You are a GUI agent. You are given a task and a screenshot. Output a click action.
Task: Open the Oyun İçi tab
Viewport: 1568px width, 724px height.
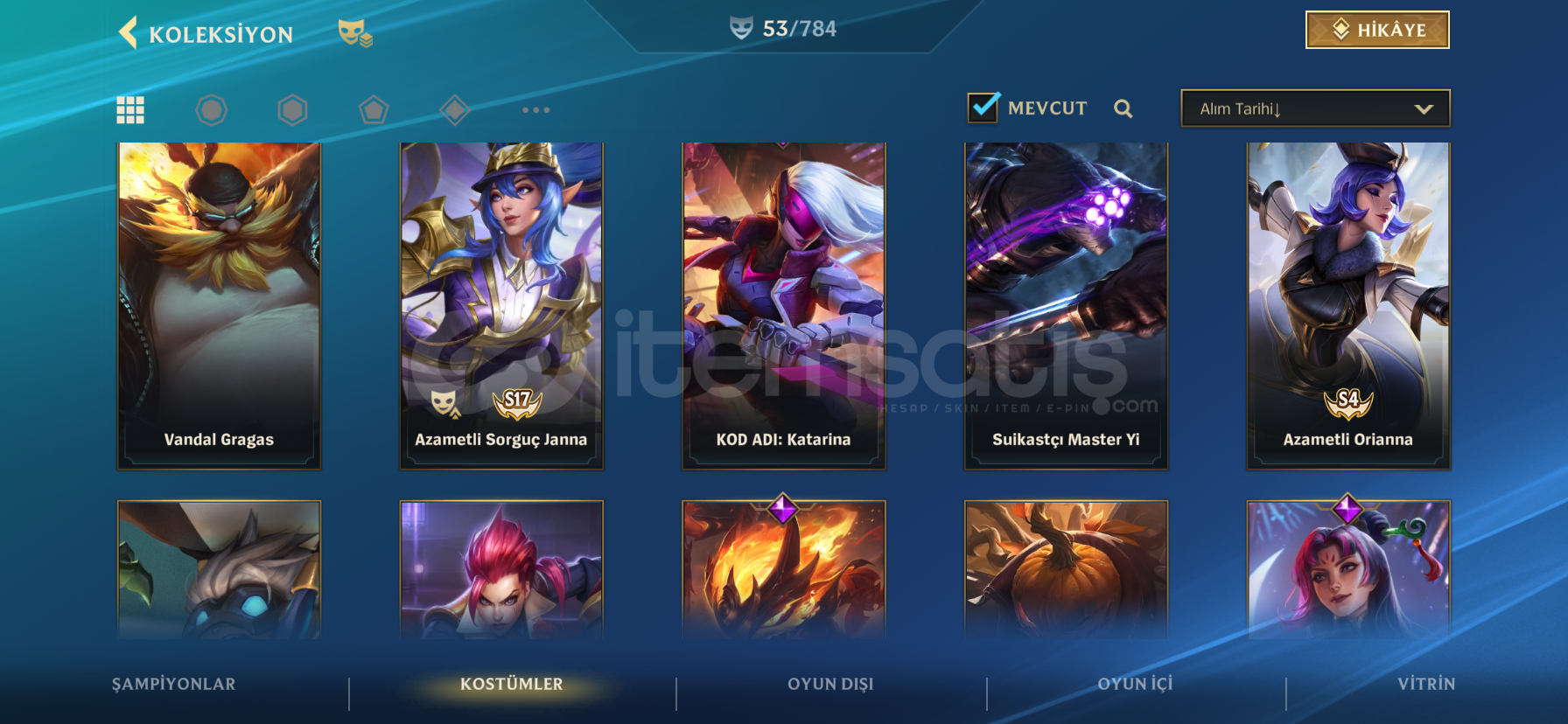tap(1135, 684)
